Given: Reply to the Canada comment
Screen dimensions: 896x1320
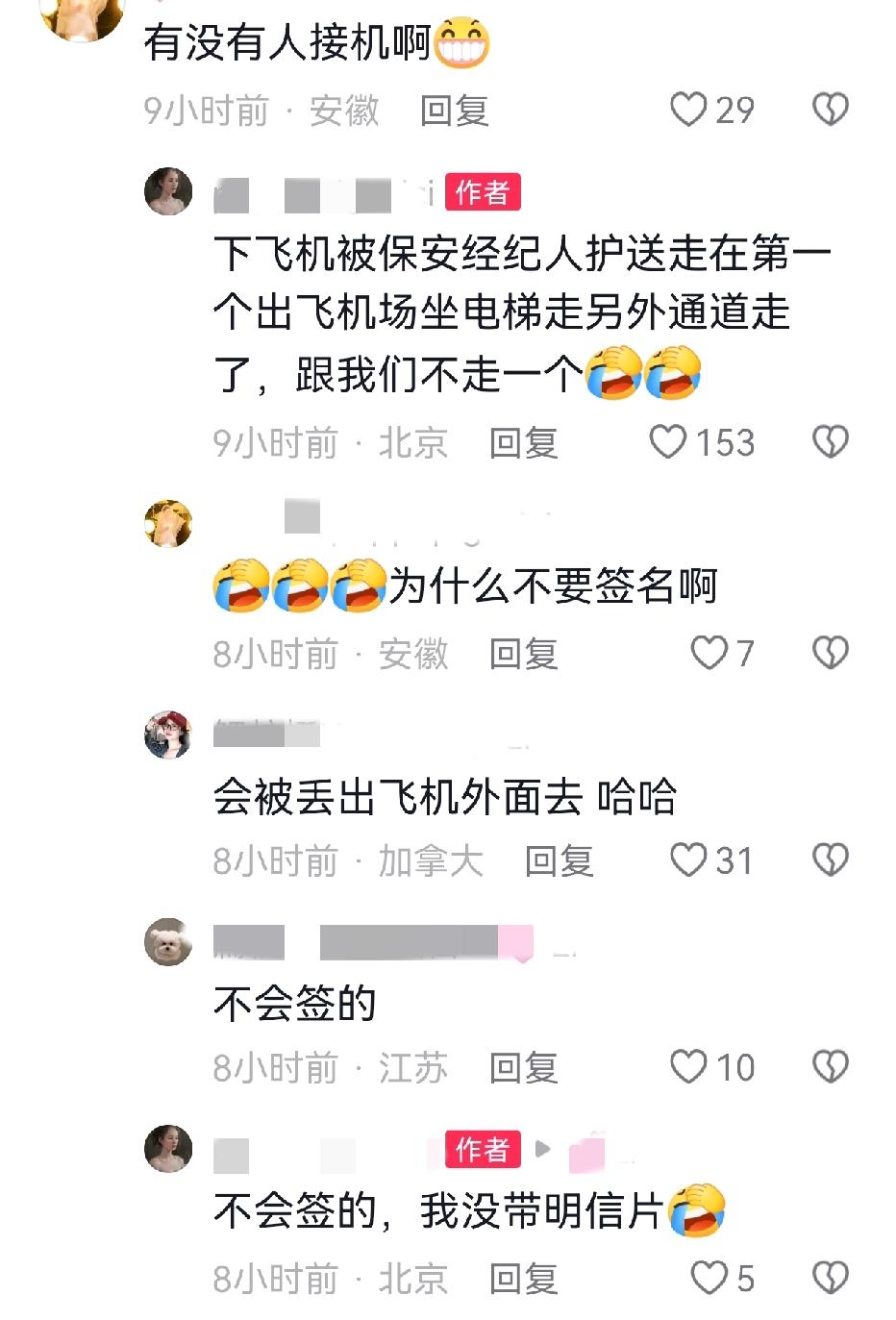Looking at the screenshot, I should click(x=559, y=861).
